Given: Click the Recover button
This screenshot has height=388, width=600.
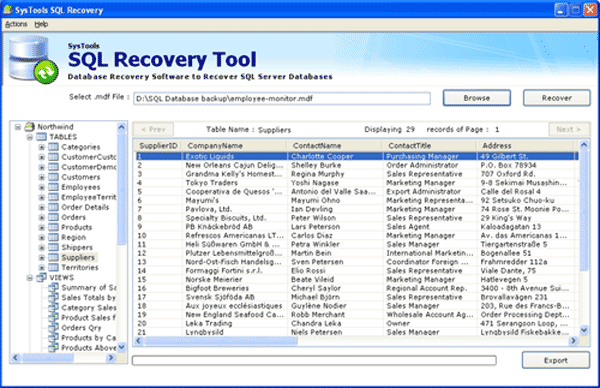Looking at the screenshot, I should pyautogui.click(x=556, y=98).
